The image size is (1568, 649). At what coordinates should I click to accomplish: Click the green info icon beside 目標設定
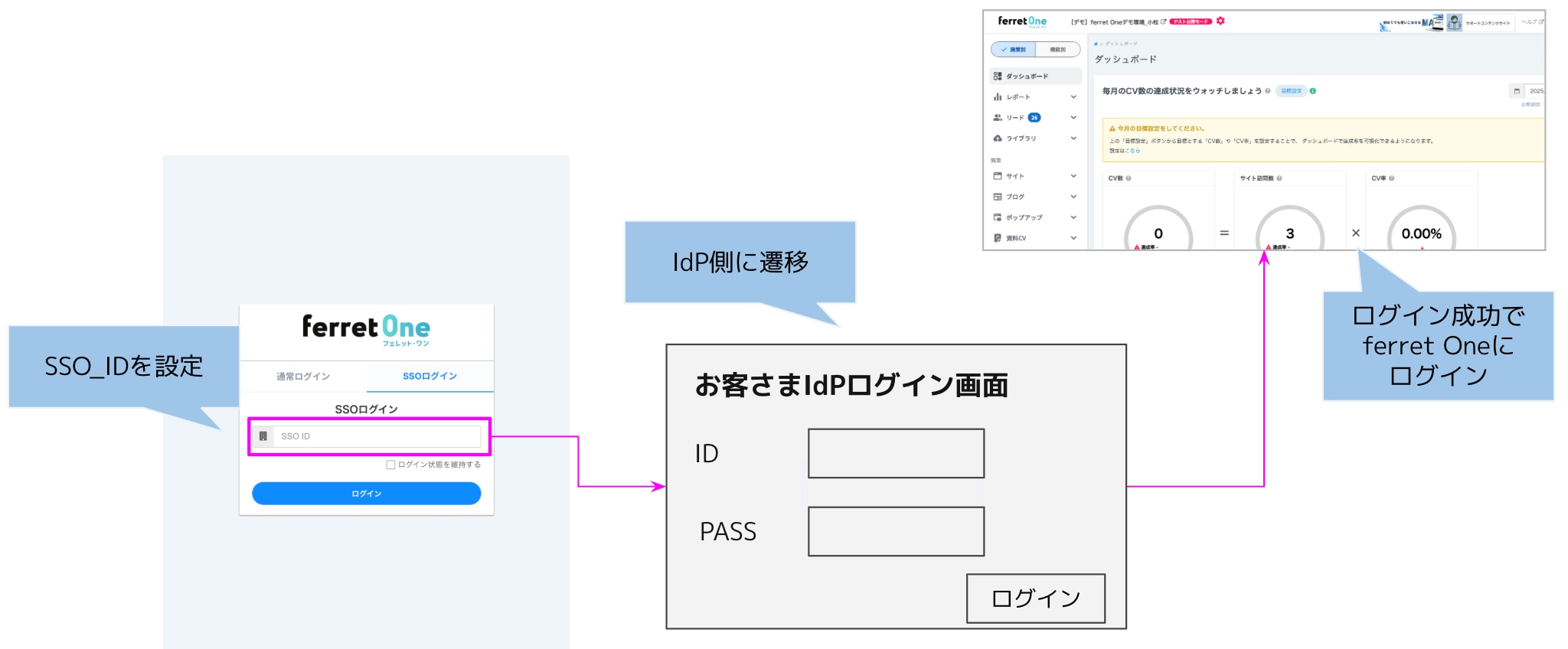pos(1313,91)
